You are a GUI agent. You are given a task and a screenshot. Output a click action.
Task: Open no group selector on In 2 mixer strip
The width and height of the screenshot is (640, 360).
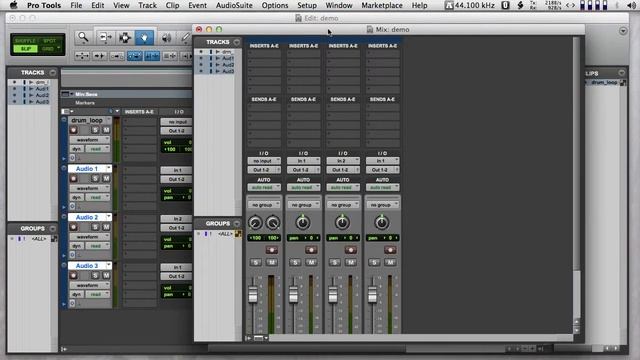coord(343,205)
